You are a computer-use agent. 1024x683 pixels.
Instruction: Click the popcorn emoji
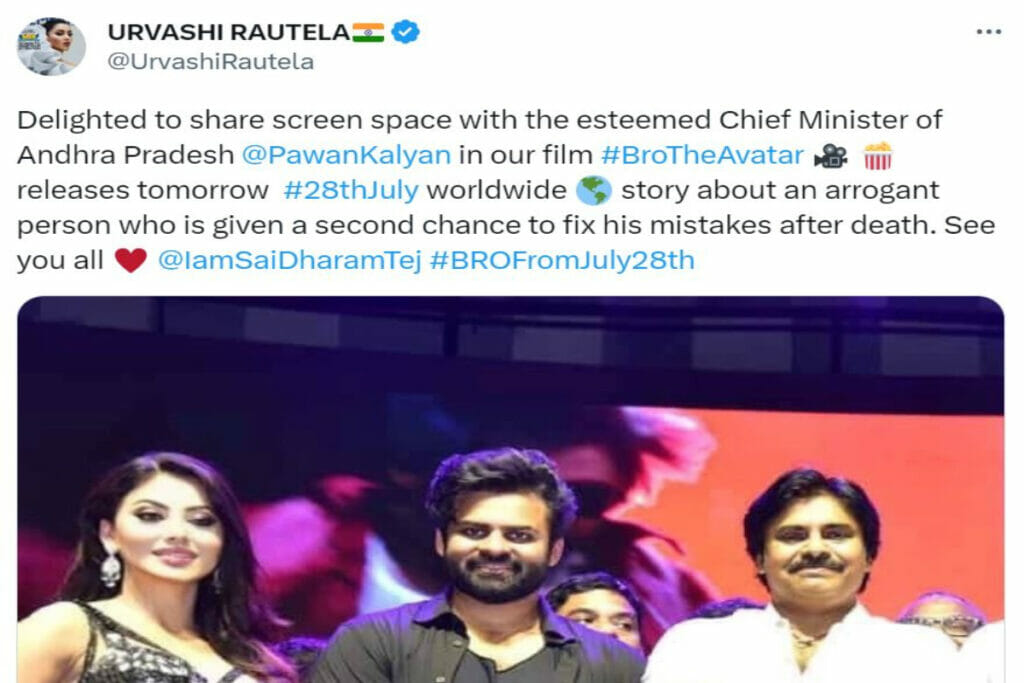878,155
